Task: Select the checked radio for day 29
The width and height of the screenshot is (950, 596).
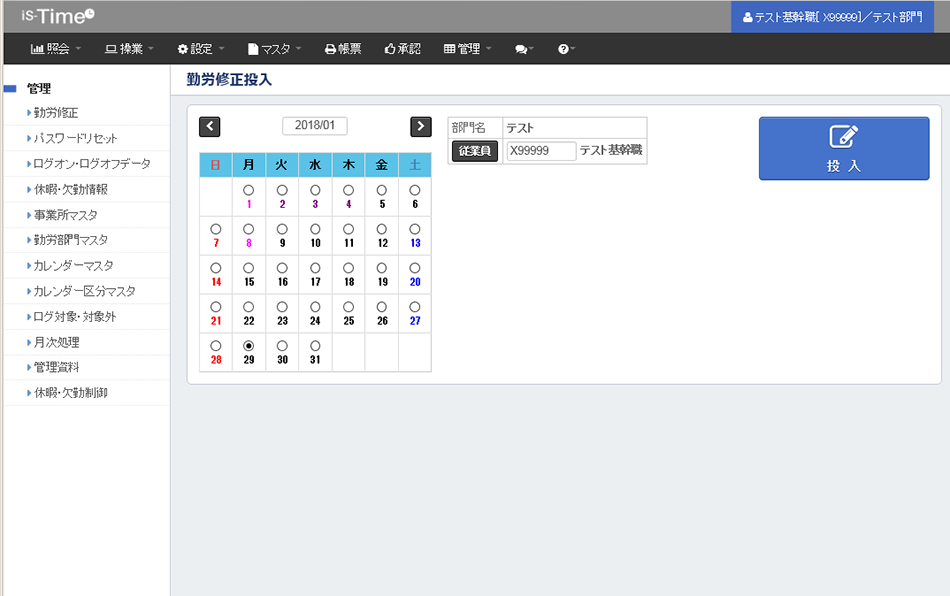Action: click(x=248, y=345)
